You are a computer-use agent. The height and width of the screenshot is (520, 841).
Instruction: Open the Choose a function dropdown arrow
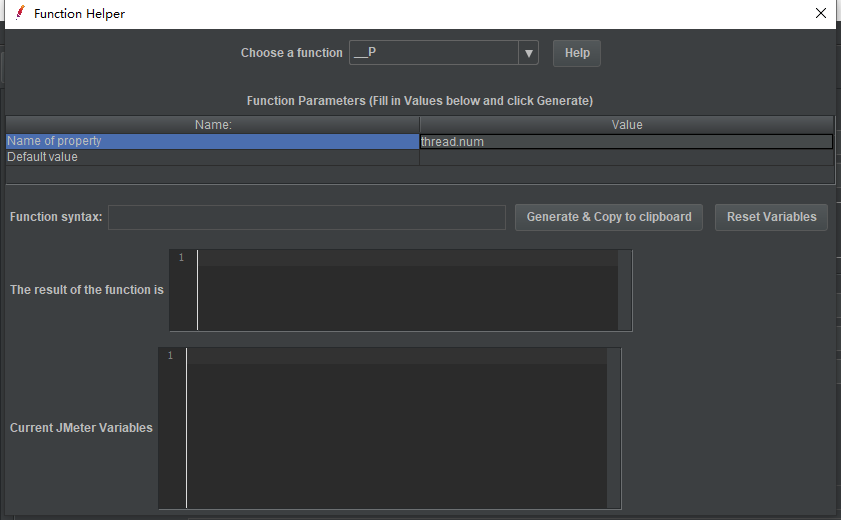[x=528, y=53]
